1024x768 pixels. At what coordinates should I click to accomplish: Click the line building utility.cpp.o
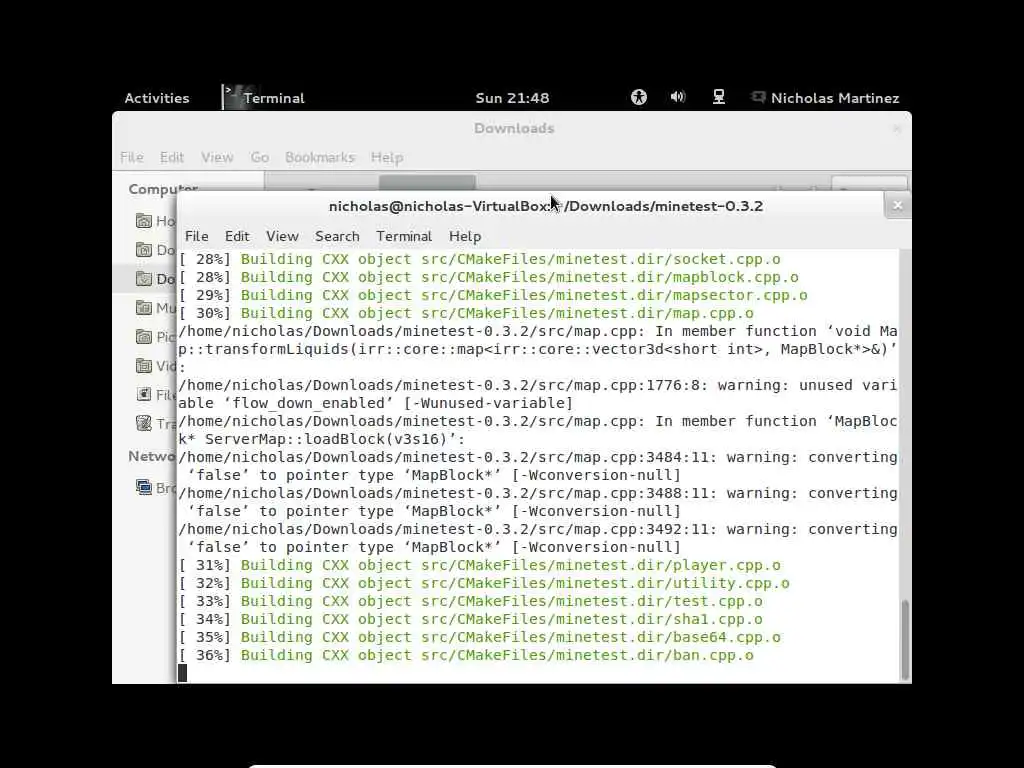[485, 583]
